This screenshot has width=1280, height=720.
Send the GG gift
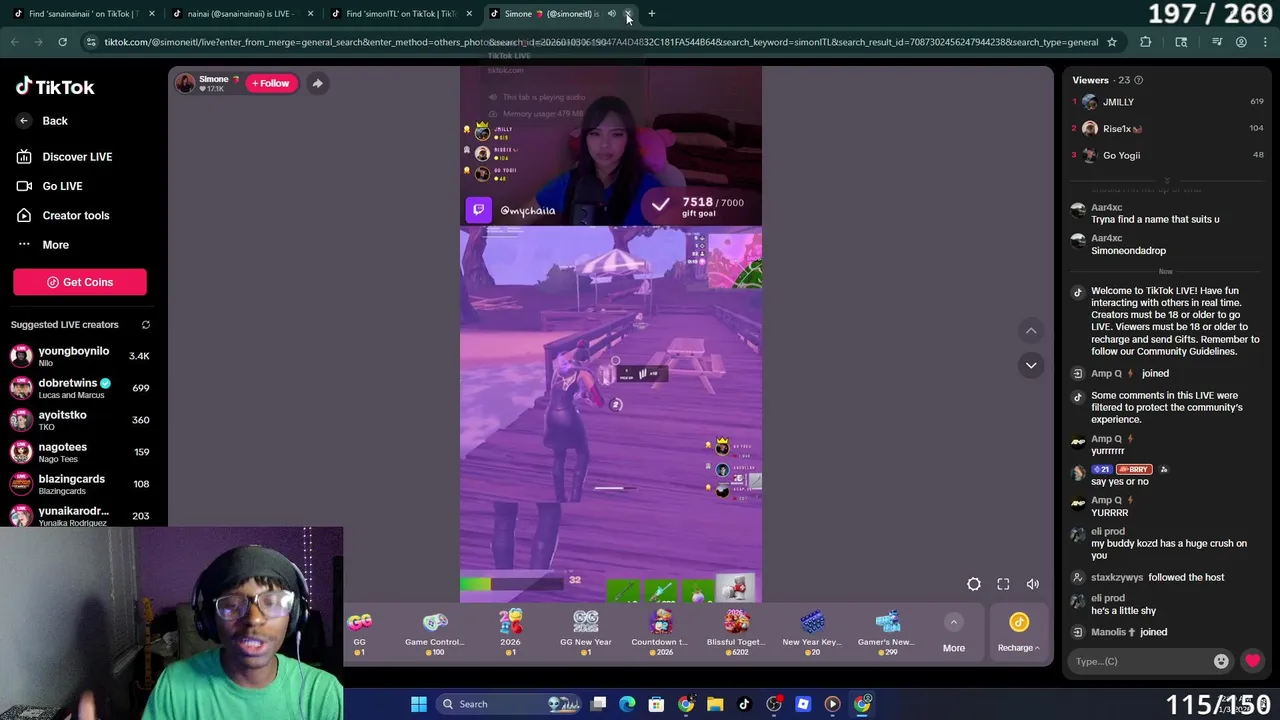point(359,633)
